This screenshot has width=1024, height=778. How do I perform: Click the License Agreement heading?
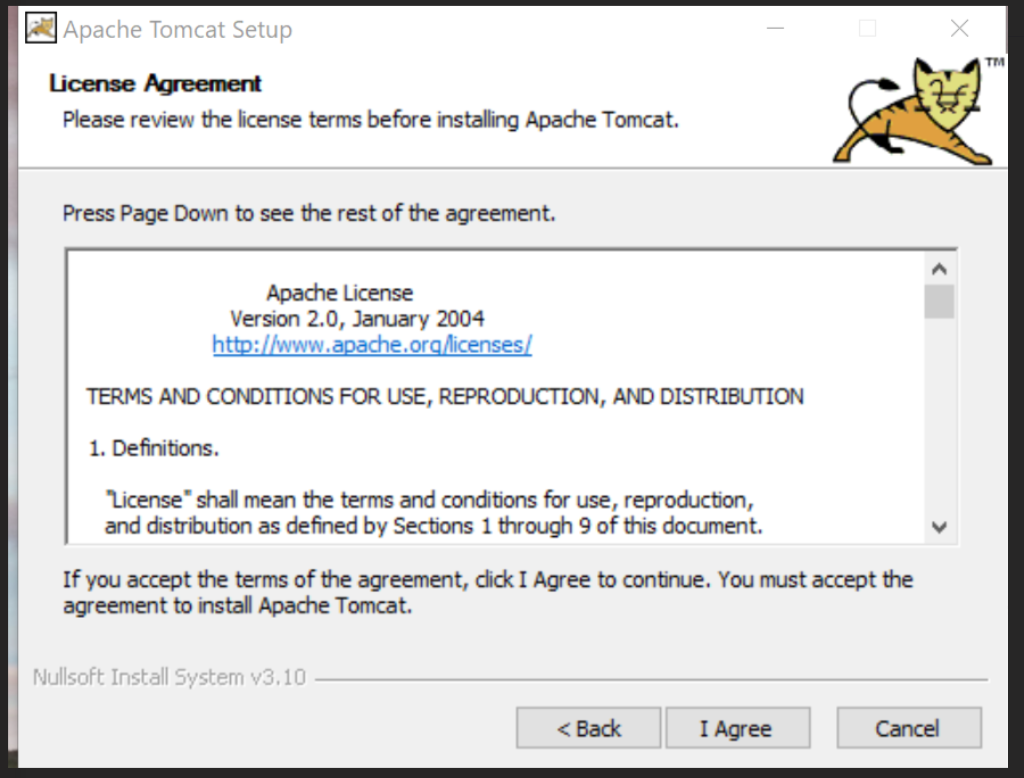pyautogui.click(x=155, y=83)
